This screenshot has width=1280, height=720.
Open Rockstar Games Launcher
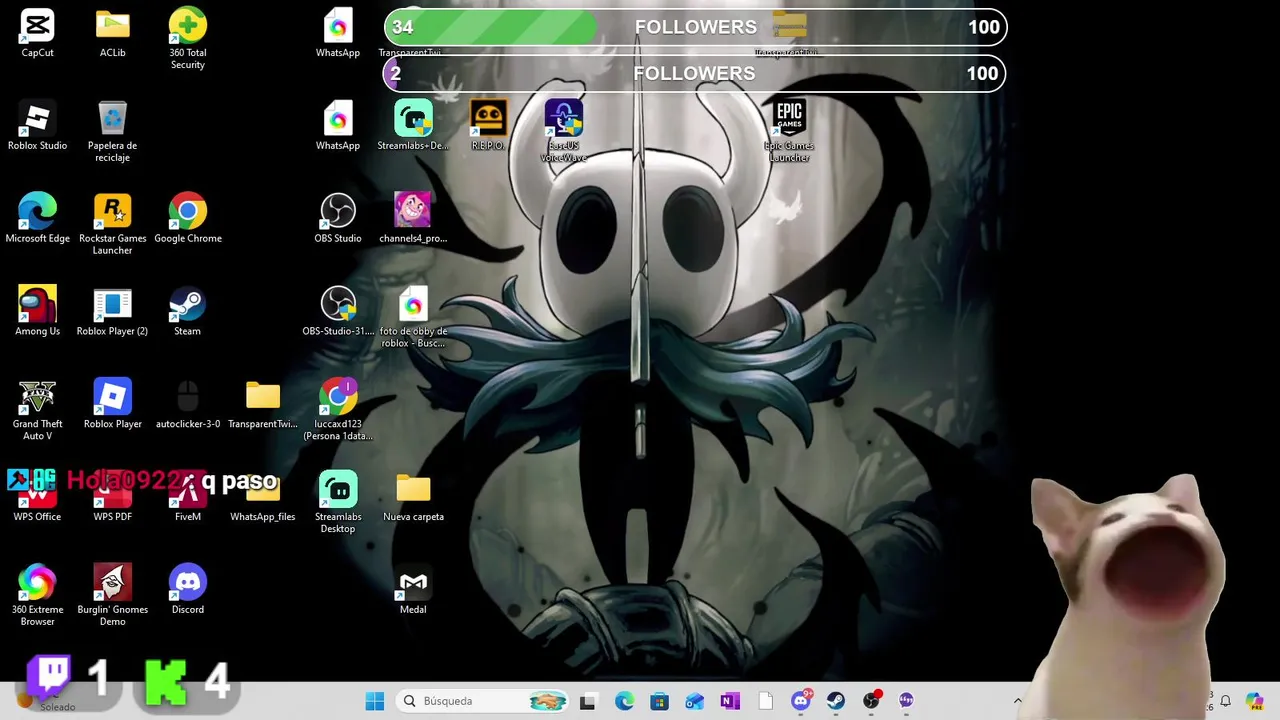[112, 225]
